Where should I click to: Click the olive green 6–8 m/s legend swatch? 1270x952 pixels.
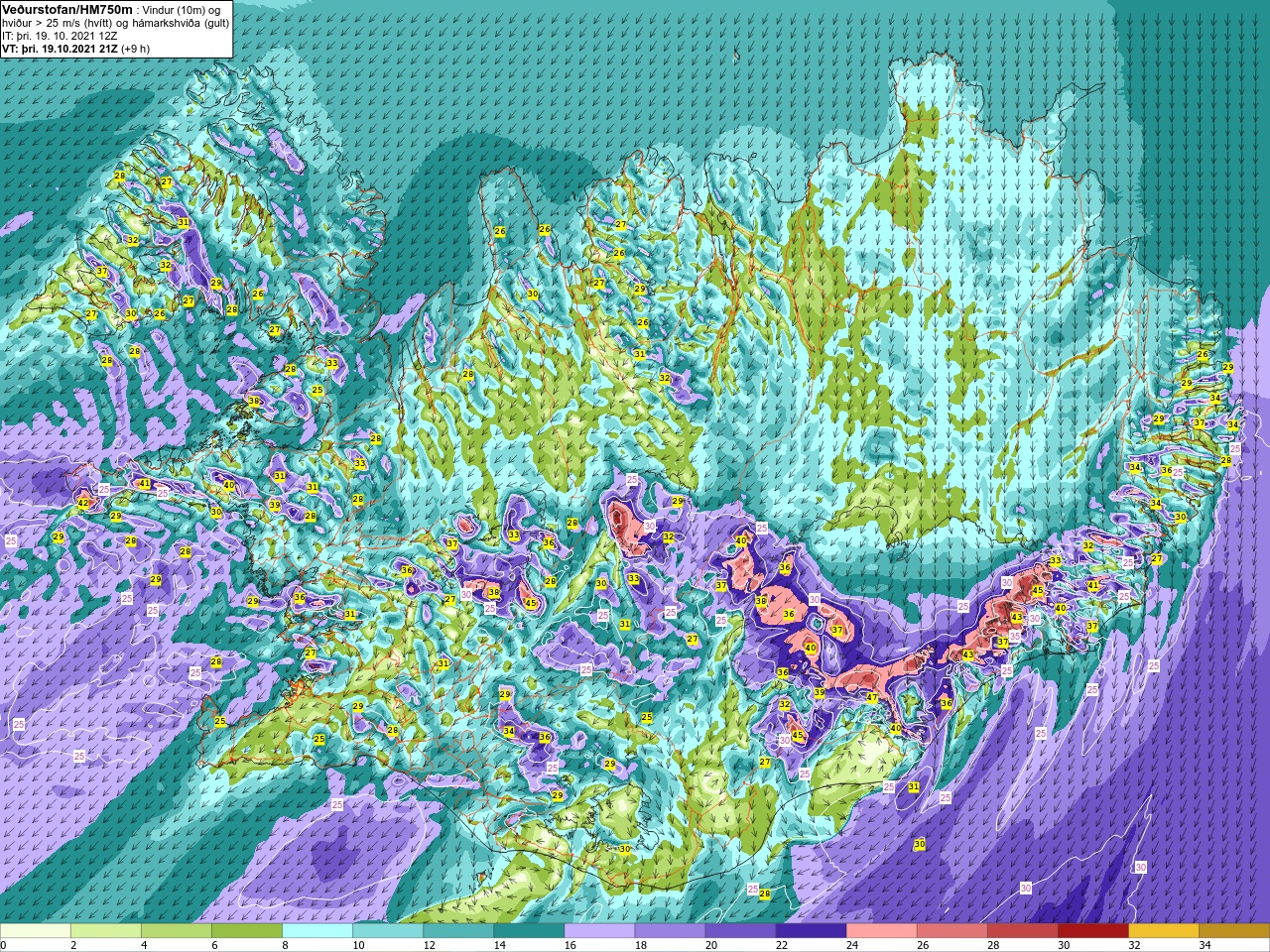point(247,931)
